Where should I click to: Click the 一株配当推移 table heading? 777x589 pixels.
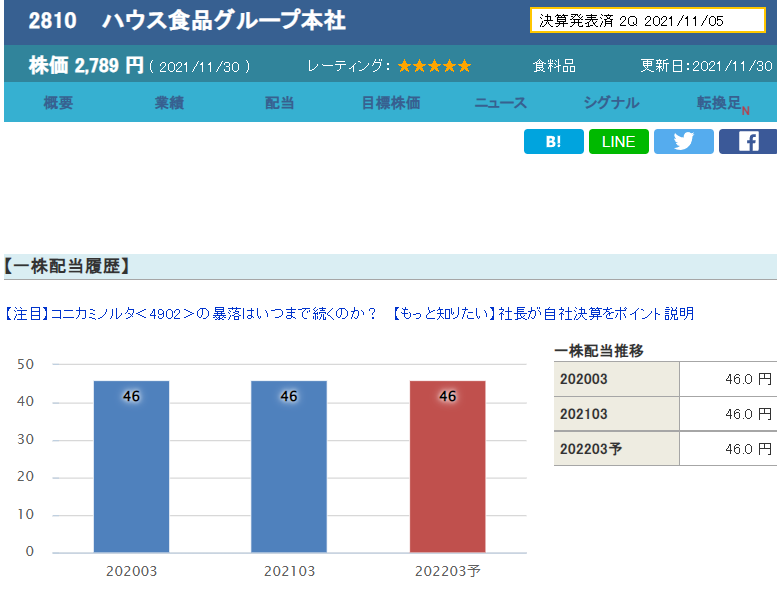click(x=599, y=351)
